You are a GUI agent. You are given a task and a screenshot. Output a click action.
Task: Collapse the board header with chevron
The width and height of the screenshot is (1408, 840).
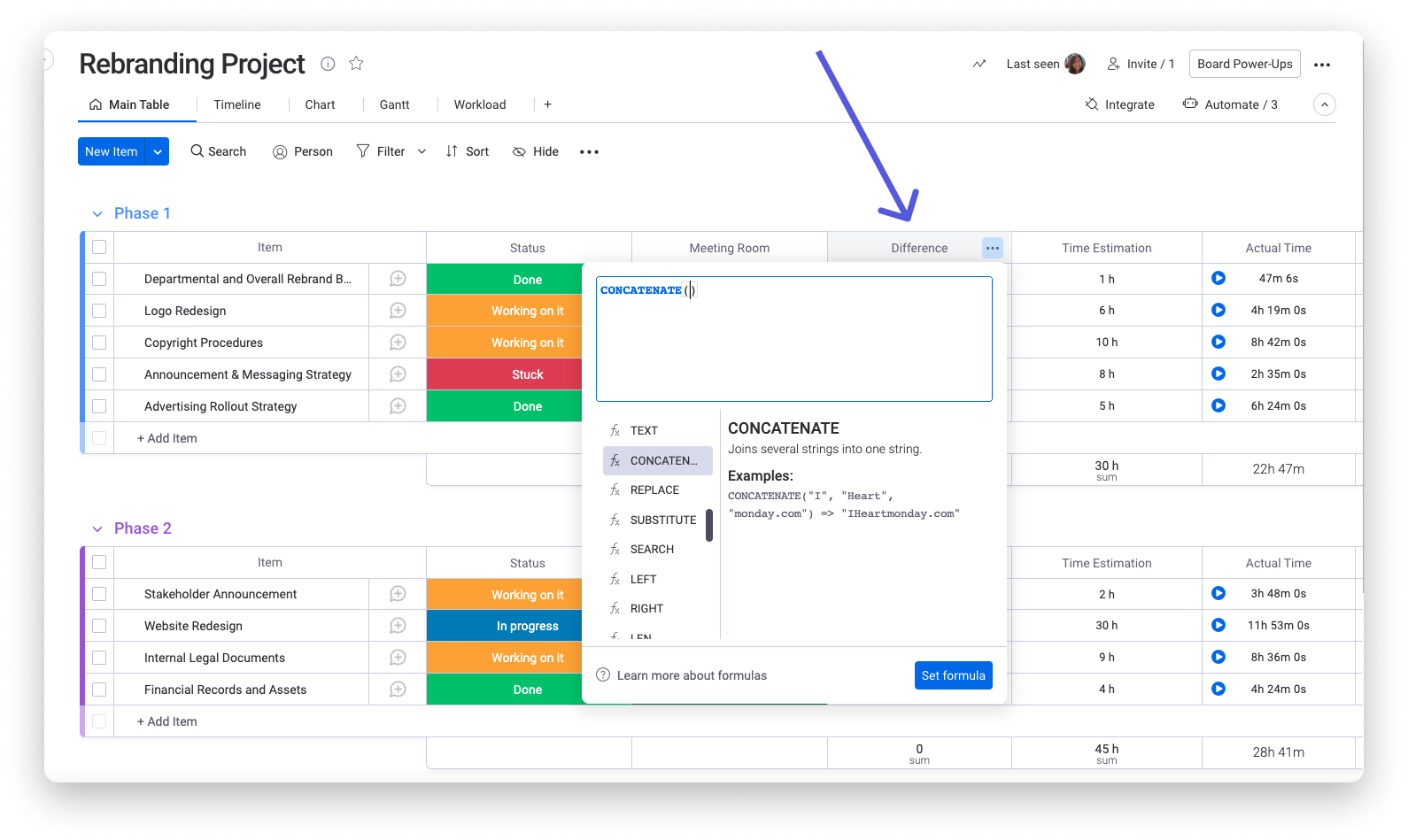[x=1325, y=104]
